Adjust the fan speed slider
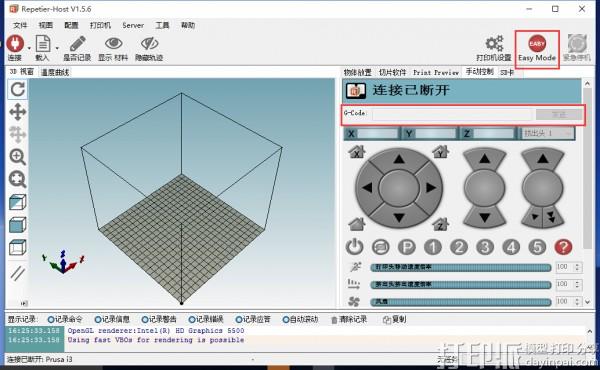 (461, 302)
